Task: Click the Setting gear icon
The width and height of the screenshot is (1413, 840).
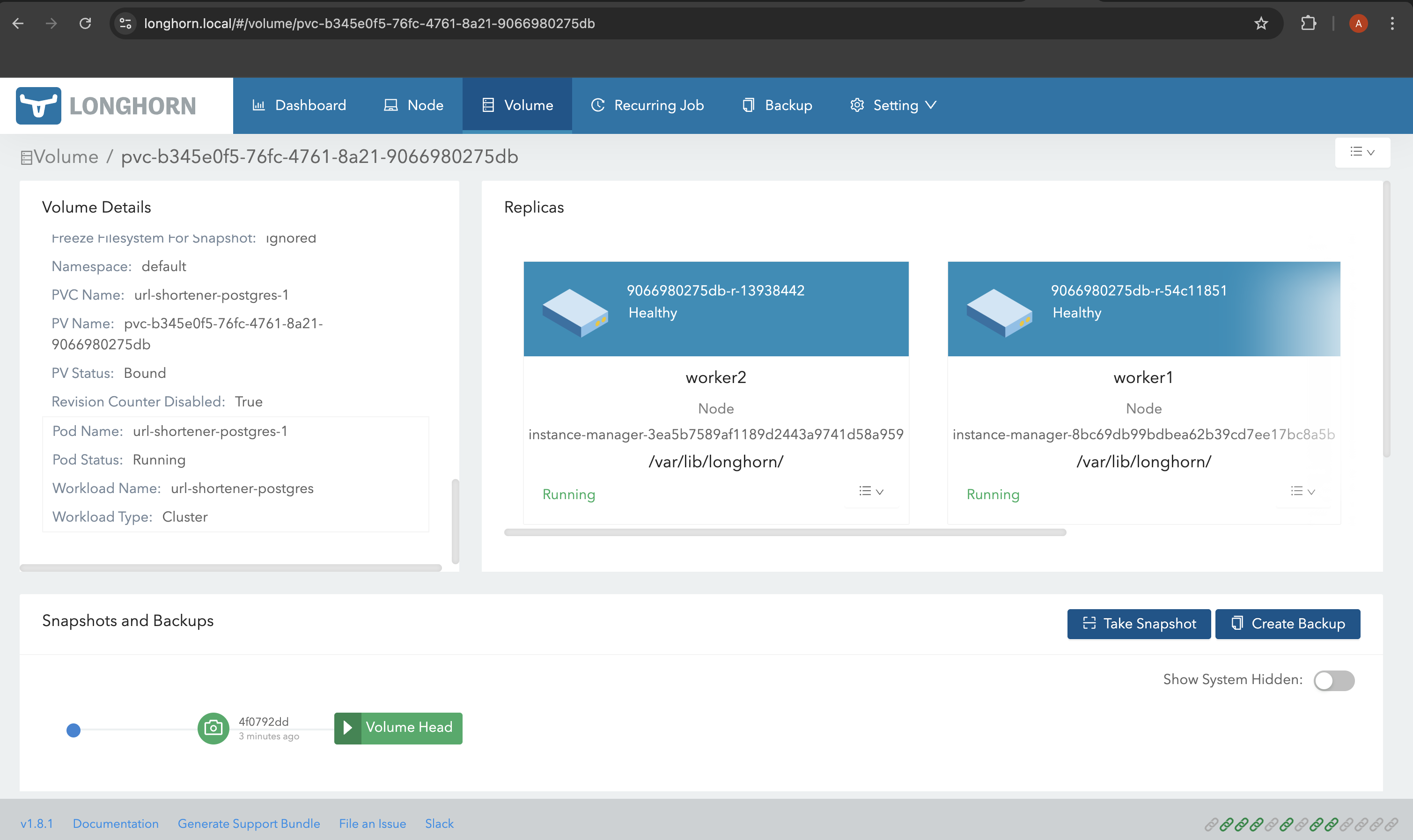Action: coord(857,105)
